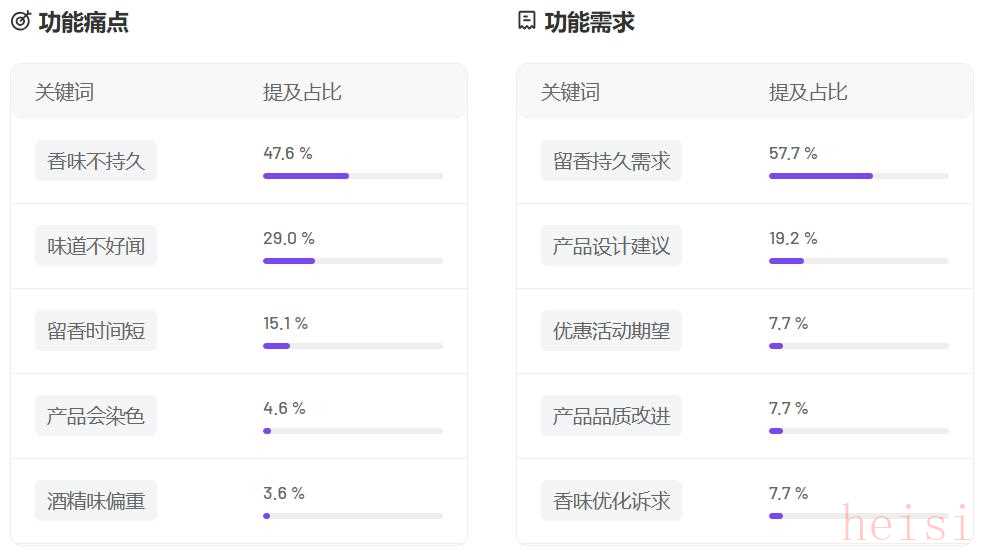Select the 产品品质改进 keyword tag
Viewport: 987px width, 553px height.
[612, 416]
